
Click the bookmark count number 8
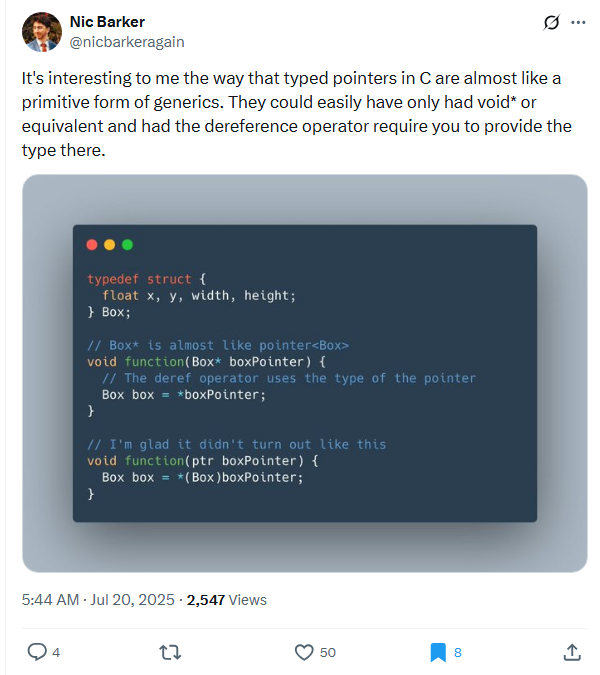click(x=458, y=652)
